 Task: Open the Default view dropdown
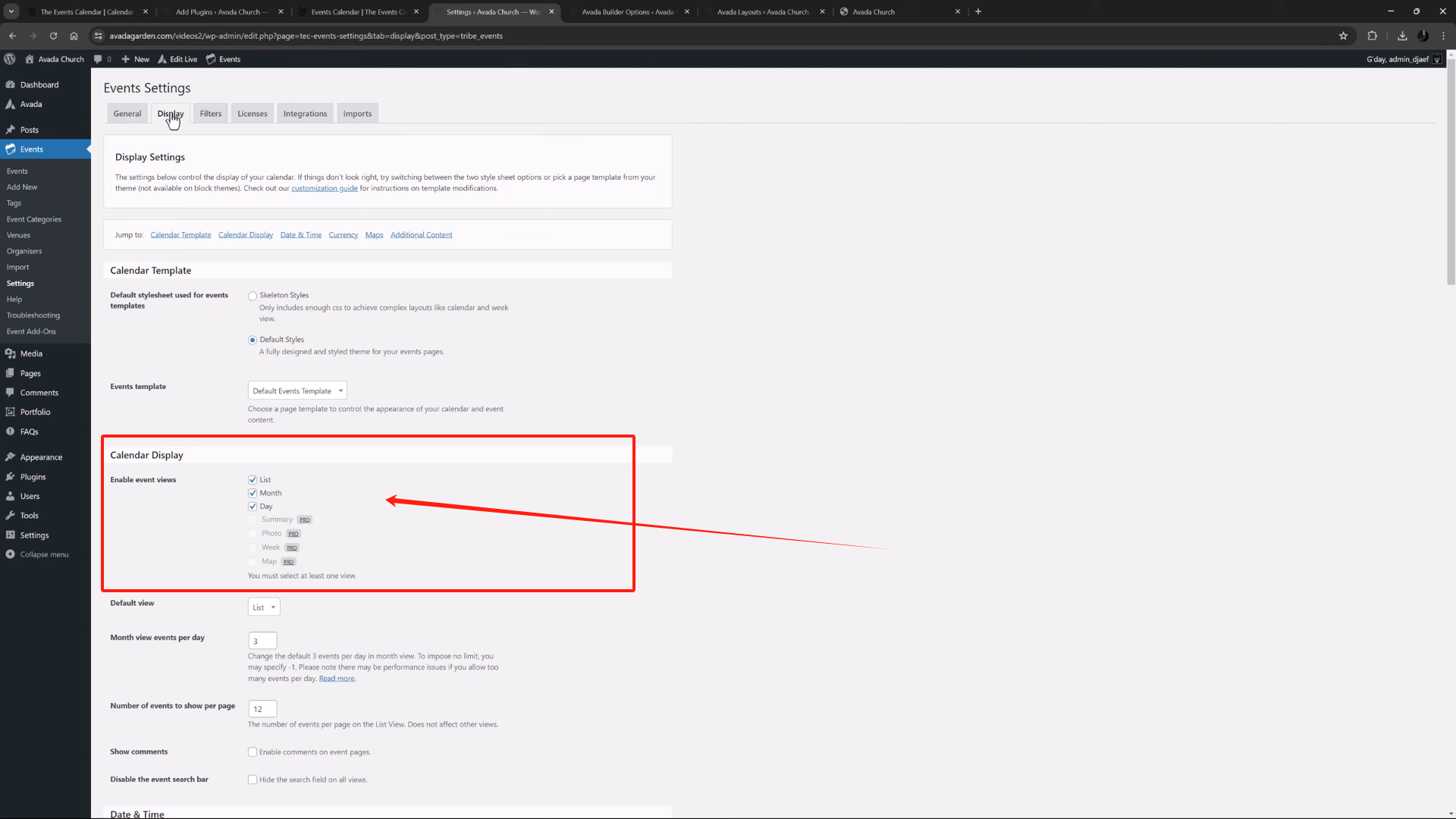click(263, 607)
